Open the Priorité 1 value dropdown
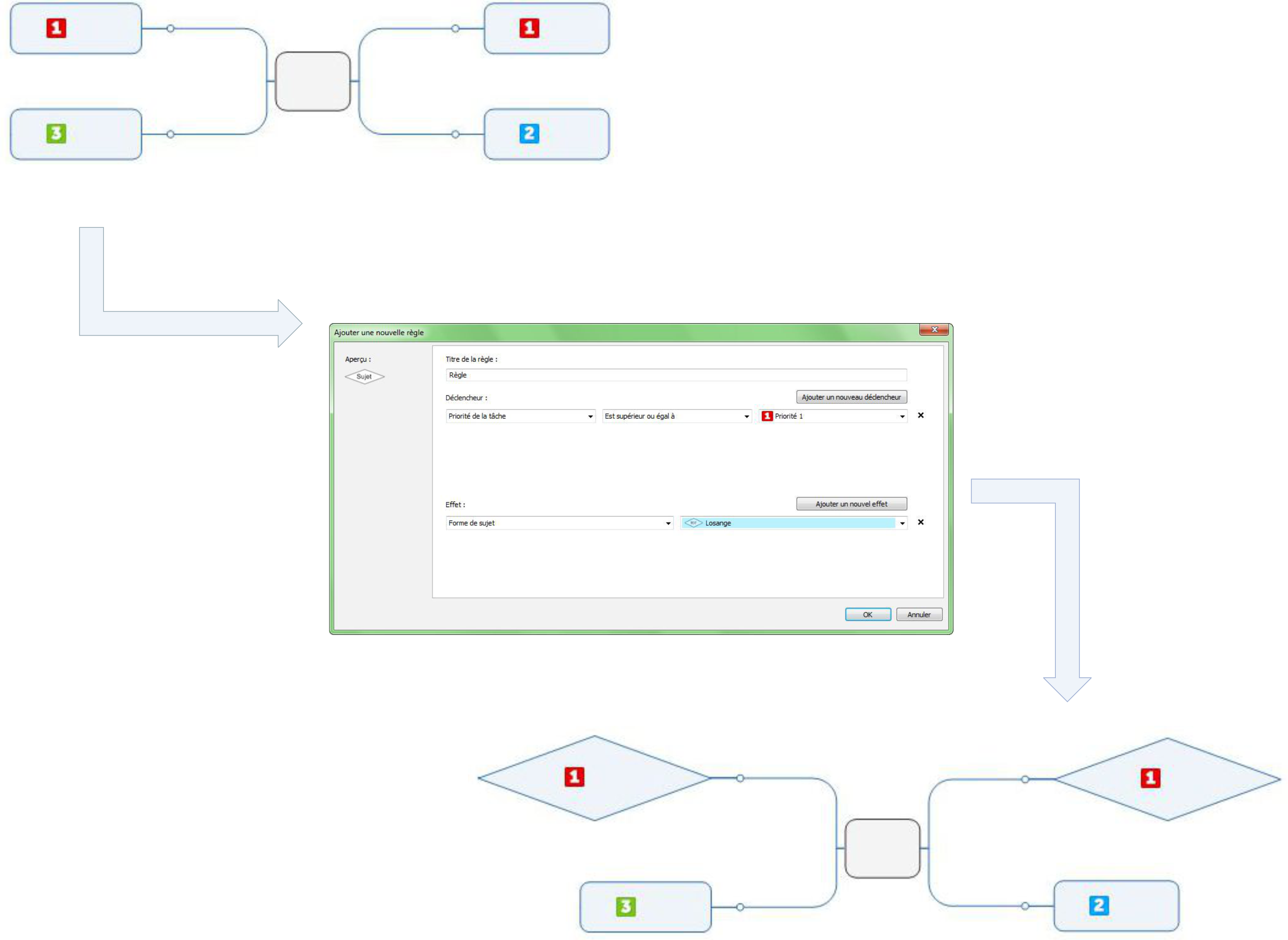This screenshot has height=940, width=1288. coord(833,416)
